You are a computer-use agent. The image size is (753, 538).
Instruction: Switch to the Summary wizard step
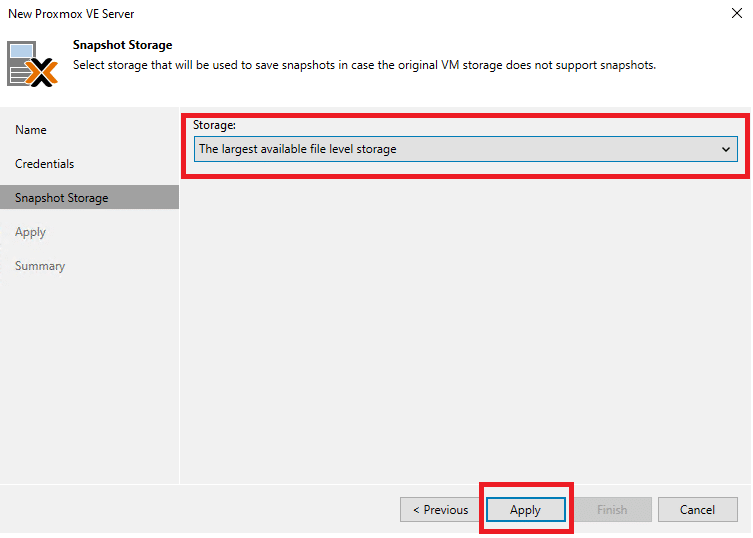[x=40, y=266]
